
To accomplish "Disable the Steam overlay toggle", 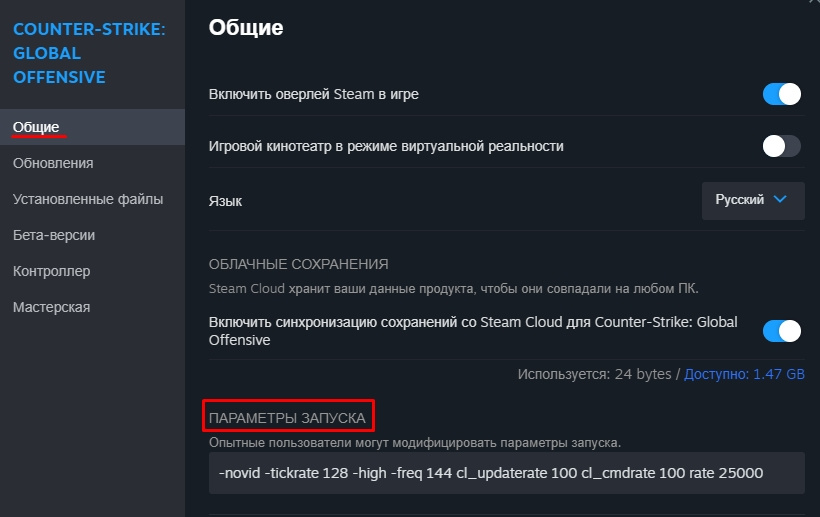I will 781,94.
